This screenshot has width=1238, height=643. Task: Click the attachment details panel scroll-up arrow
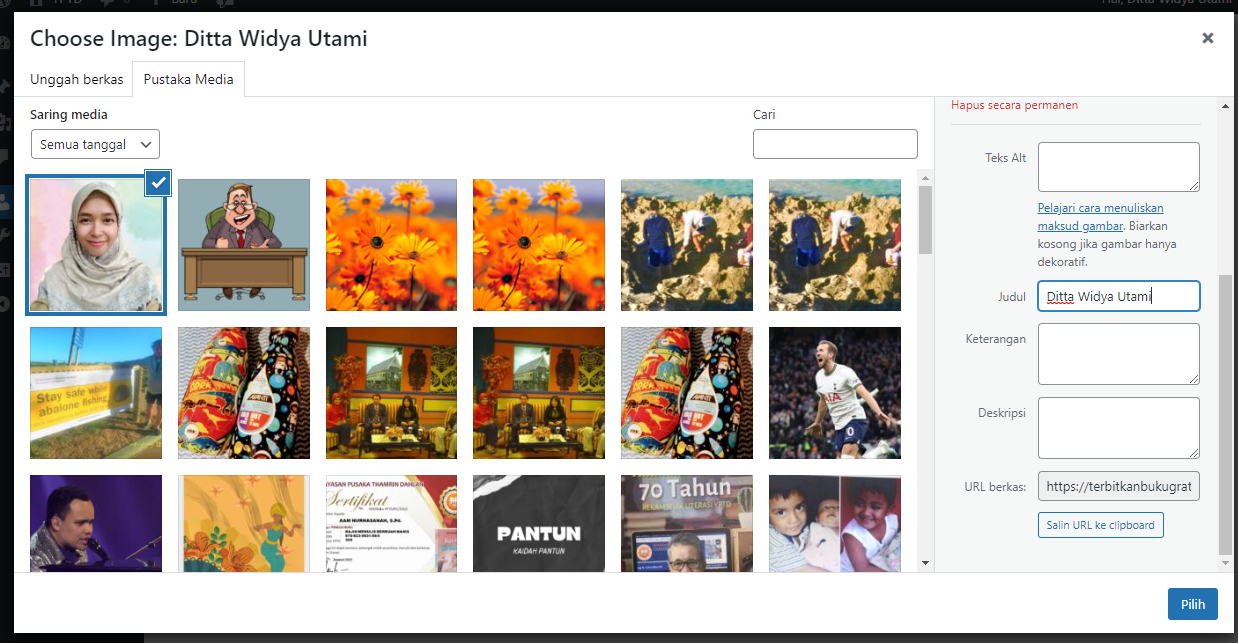coord(1226,105)
